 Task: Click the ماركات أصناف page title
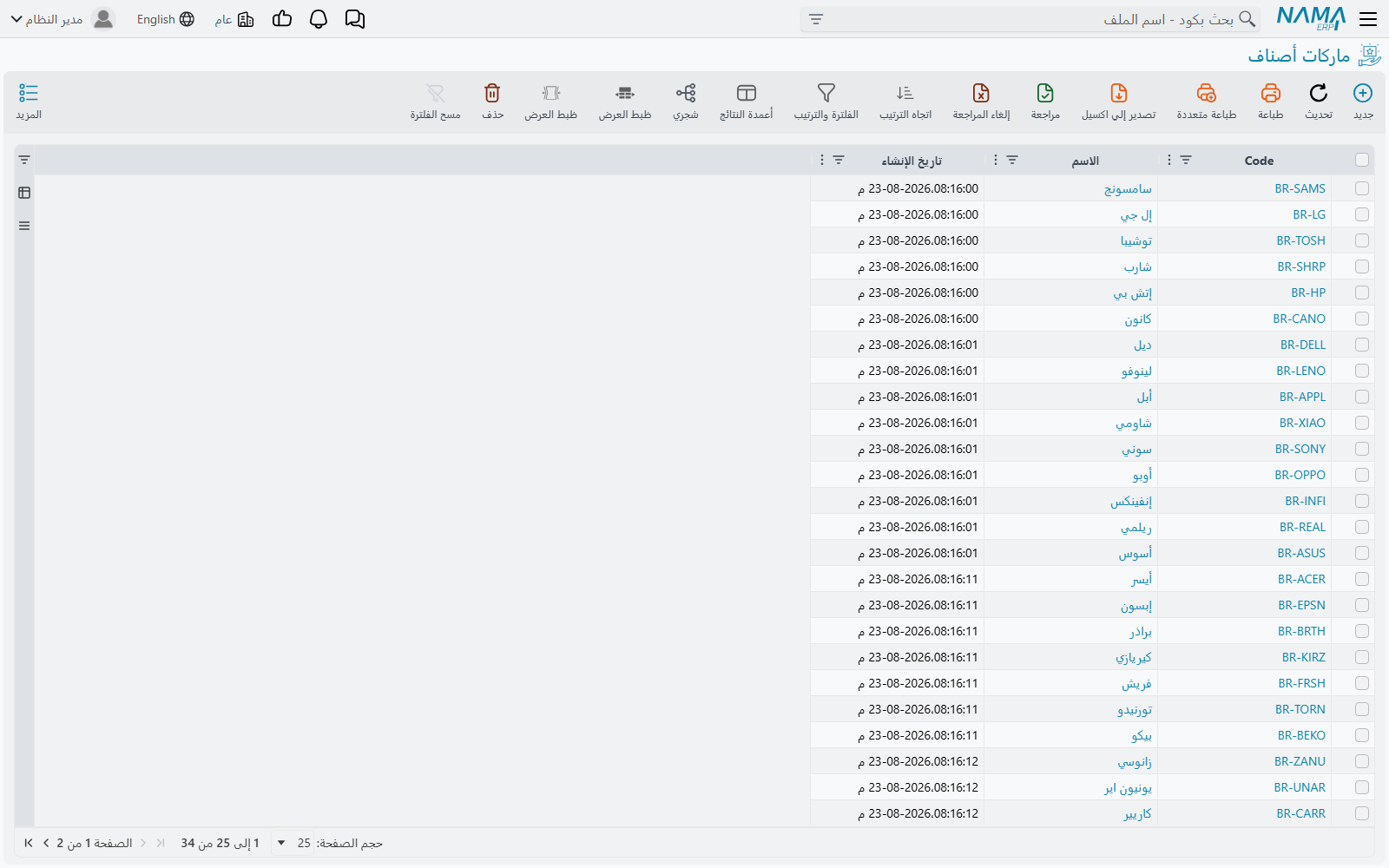pyautogui.click(x=1299, y=56)
